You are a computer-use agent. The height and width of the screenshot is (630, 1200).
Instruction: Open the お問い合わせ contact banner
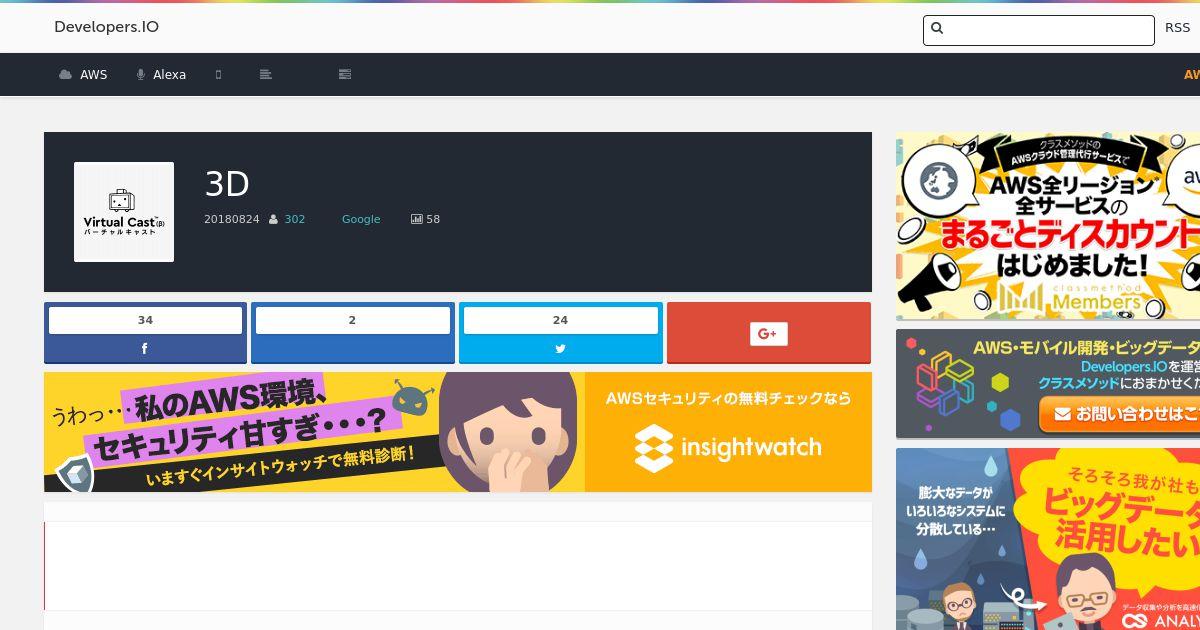(x=1048, y=384)
